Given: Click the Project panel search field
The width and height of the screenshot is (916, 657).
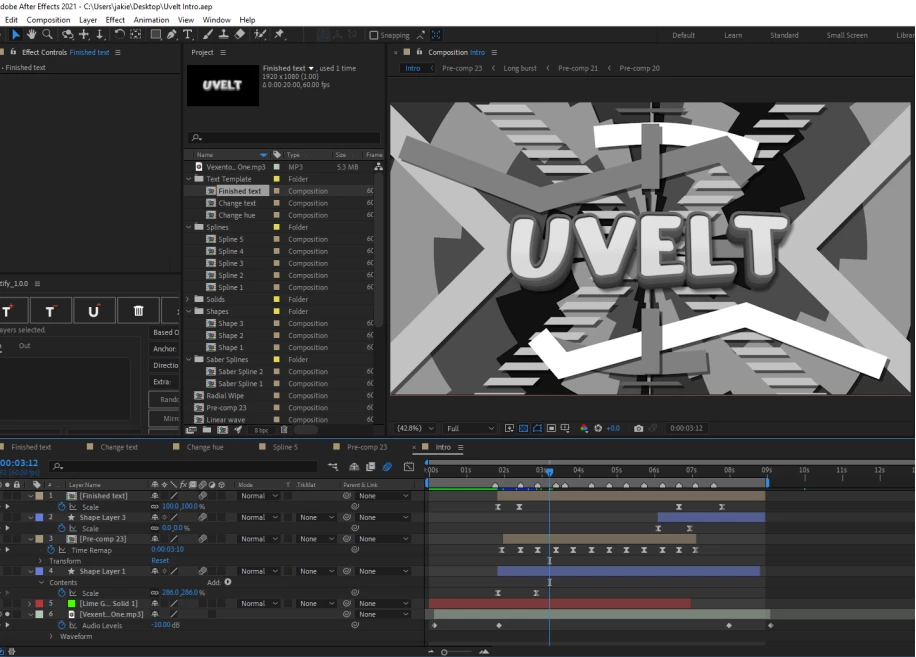Looking at the screenshot, I should pos(285,138).
